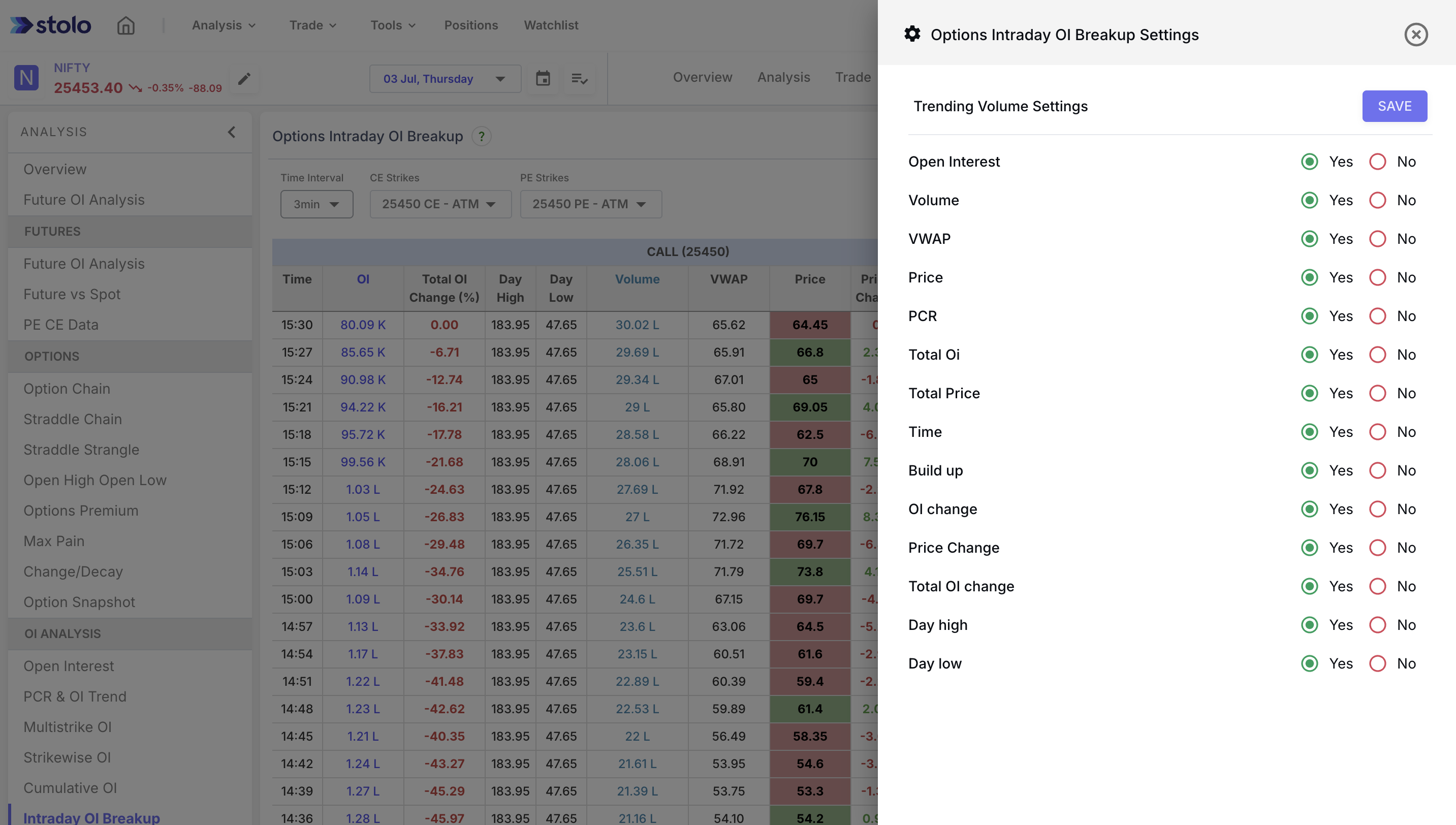Switch to the Analysis tab beside Overview
Image resolution: width=1456 pixels, height=825 pixels.
pyautogui.click(x=783, y=77)
